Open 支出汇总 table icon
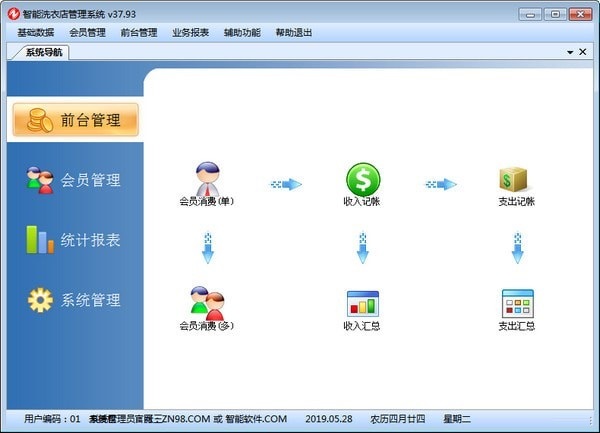Screen dimensions: 600x433 tap(516, 304)
